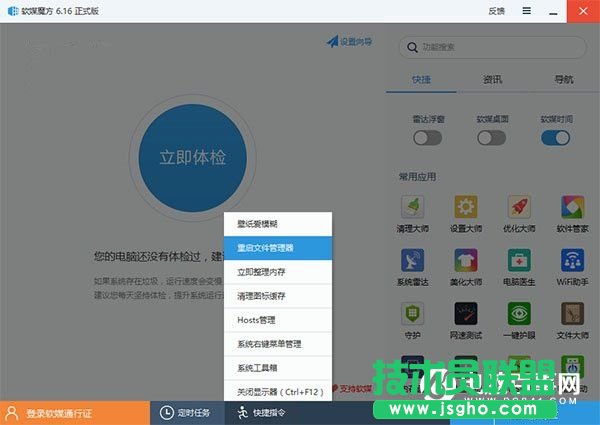Click the 登录软媒通行证 login button
This screenshot has height=425, width=600.
coord(75,413)
